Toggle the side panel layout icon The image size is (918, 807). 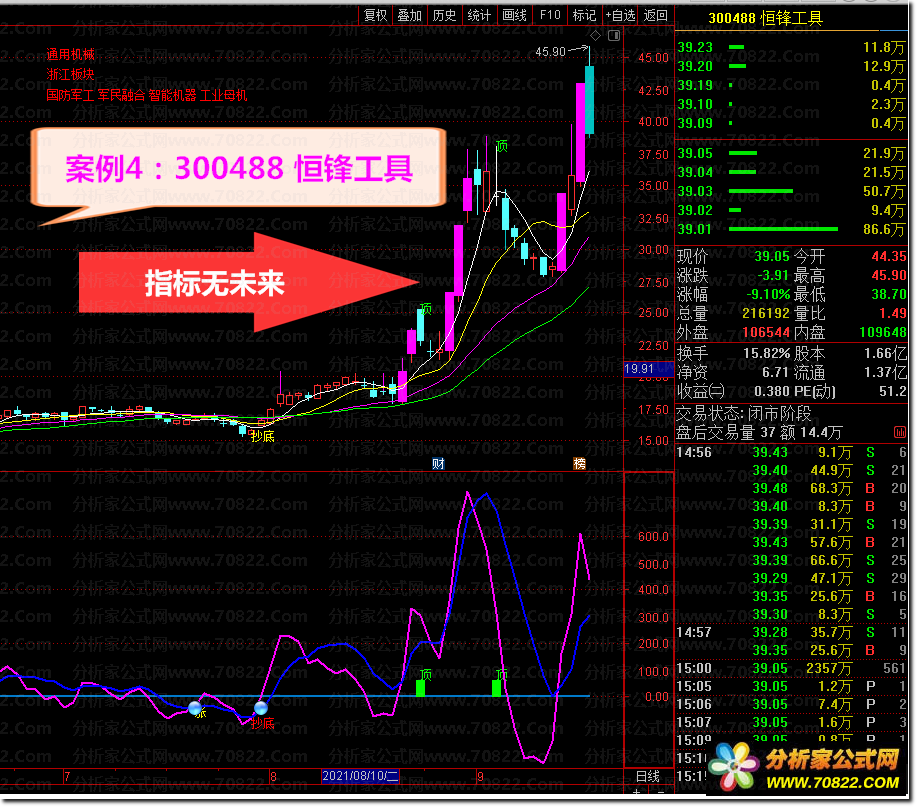[614, 36]
